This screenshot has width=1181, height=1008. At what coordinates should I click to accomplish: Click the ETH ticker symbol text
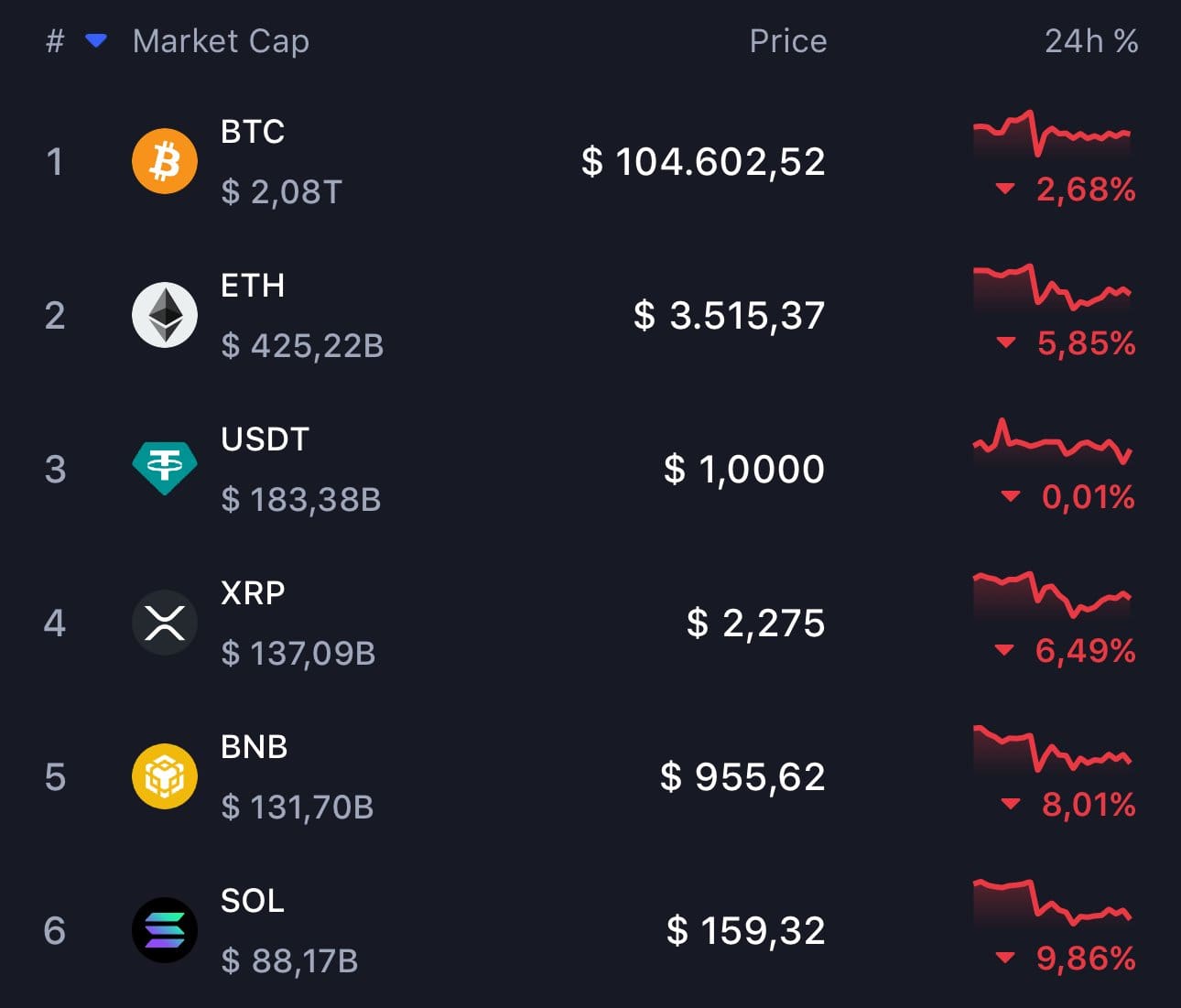click(x=253, y=286)
